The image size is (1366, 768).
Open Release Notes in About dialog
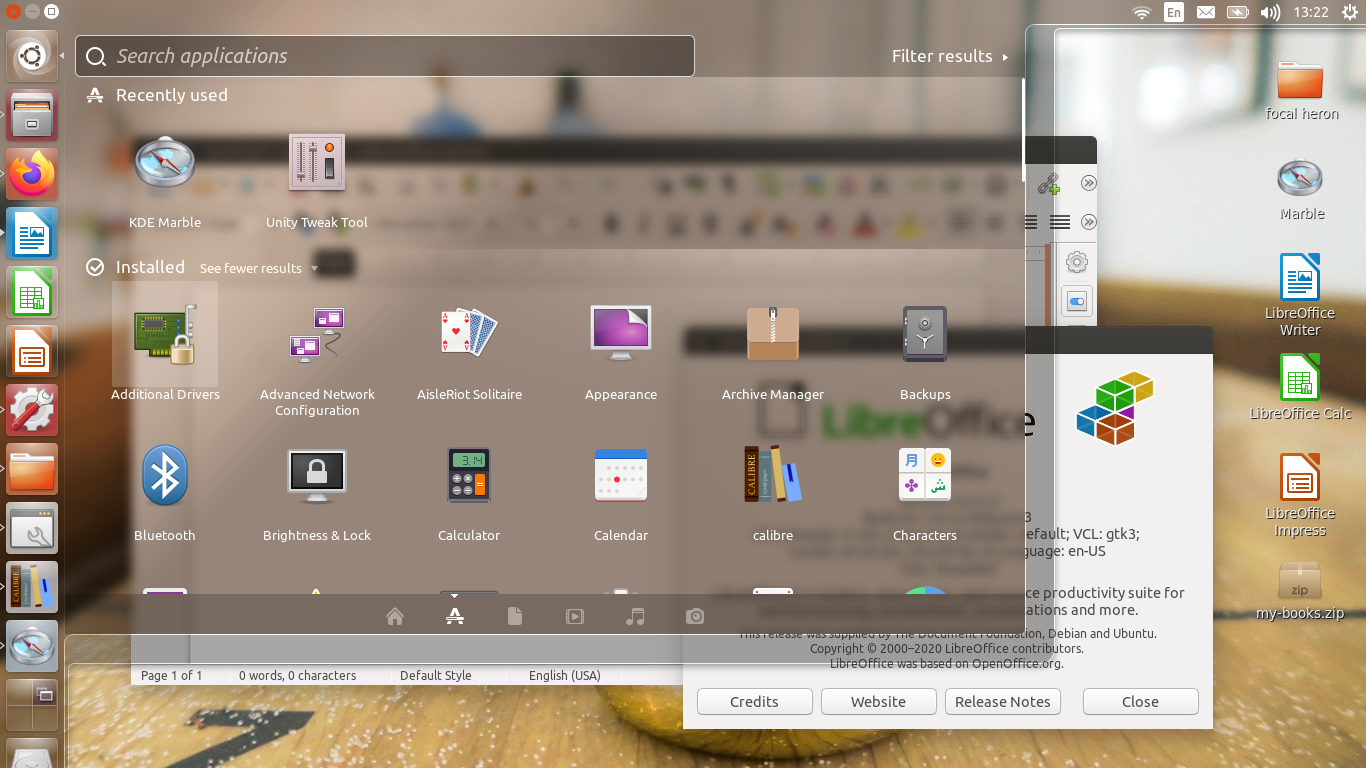1002,702
